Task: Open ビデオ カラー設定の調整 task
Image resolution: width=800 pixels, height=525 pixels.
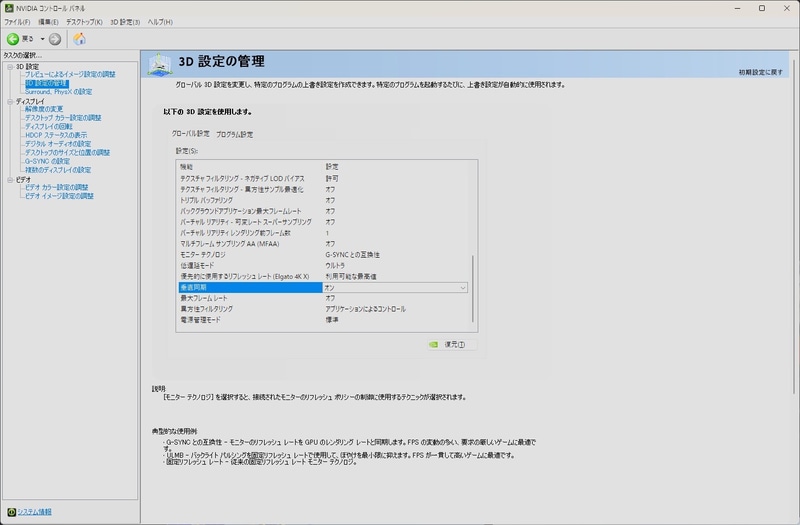Action: (57, 187)
